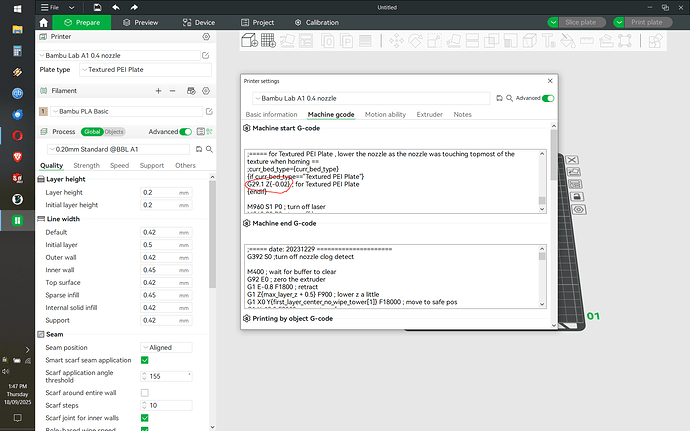Viewport: 690px width, 431px height.
Task: Search process settings with magnifier icon
Action: pyautogui.click(x=209, y=149)
